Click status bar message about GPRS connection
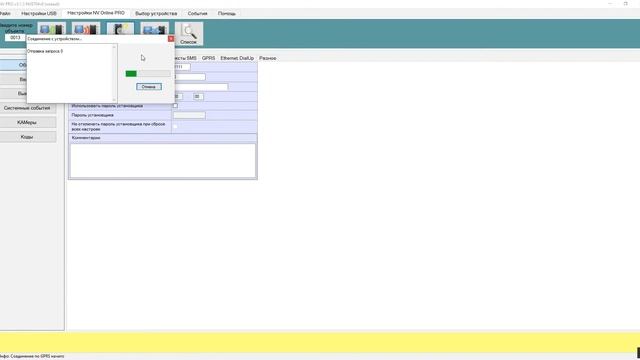 pyautogui.click(x=32, y=356)
